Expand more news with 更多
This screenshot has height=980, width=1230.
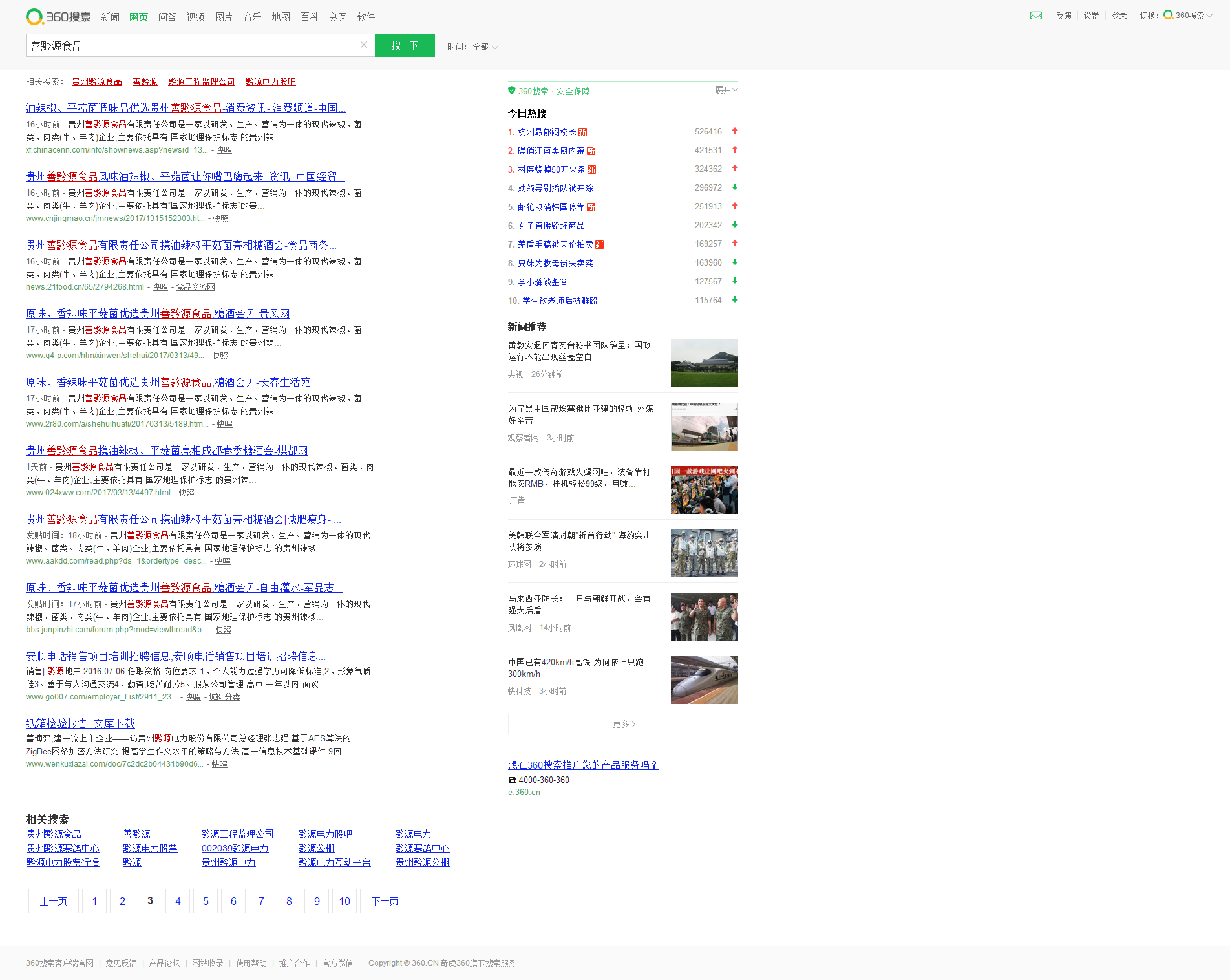coord(624,724)
